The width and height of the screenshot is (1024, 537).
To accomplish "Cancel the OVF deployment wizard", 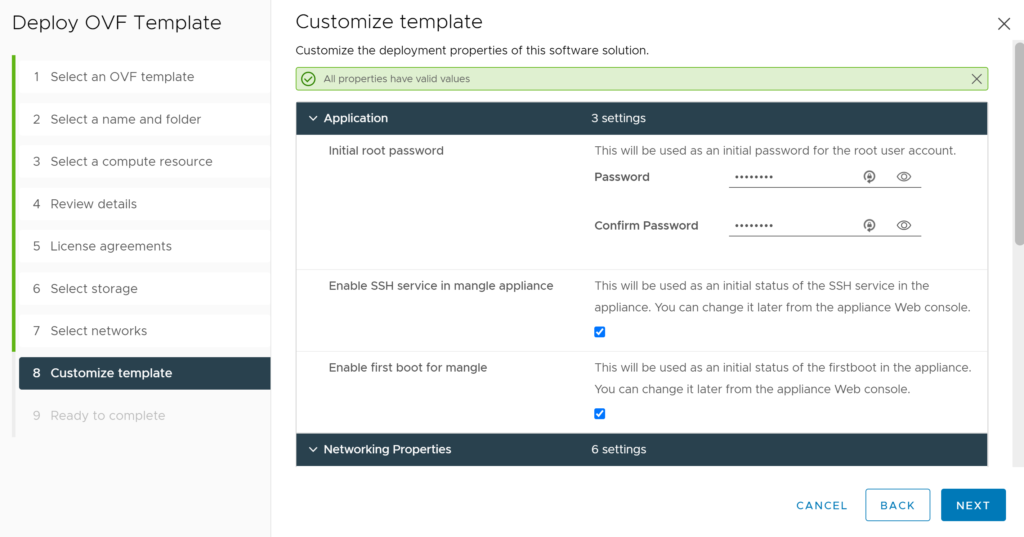I will pos(822,505).
